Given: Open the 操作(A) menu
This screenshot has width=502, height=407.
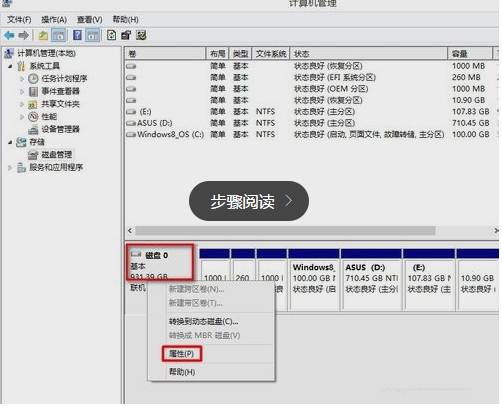Looking at the screenshot, I should pos(54,20).
